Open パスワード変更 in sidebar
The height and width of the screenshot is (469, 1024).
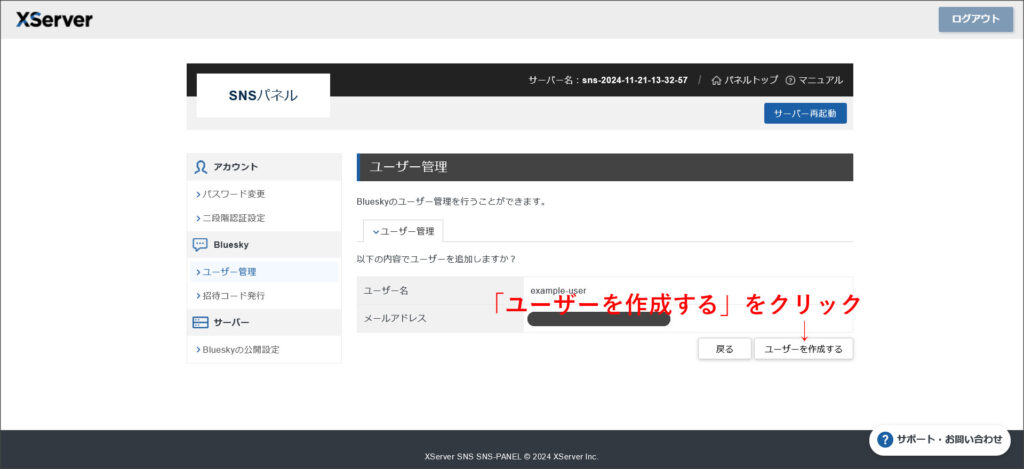(x=231, y=194)
